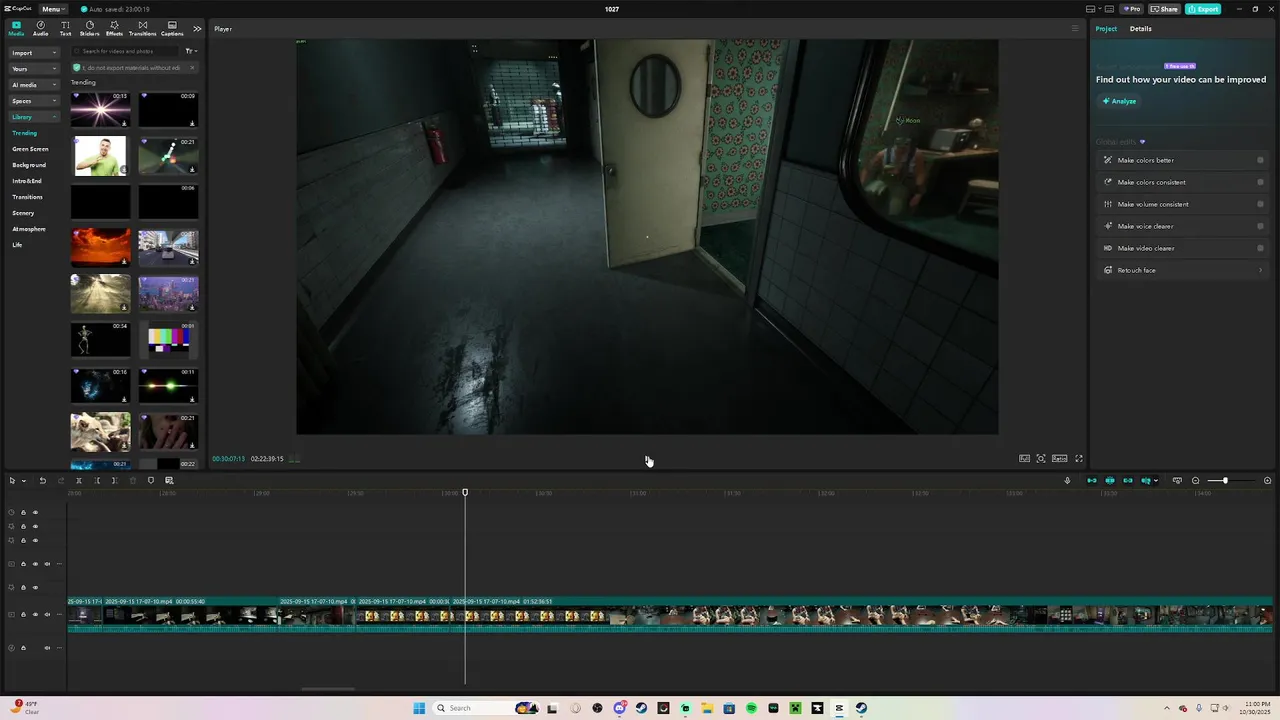
Task: Click the Delete left split icon
Action: (97, 481)
